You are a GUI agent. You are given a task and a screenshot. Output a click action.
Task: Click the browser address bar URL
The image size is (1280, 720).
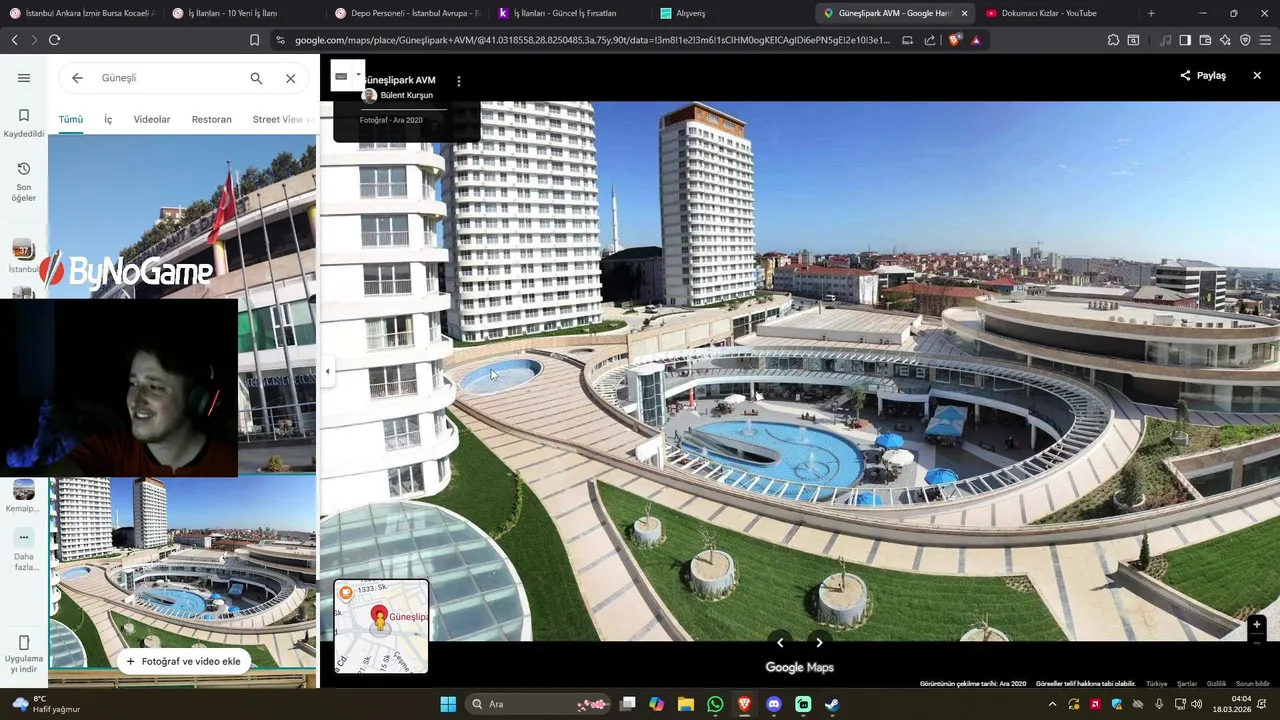coord(592,40)
